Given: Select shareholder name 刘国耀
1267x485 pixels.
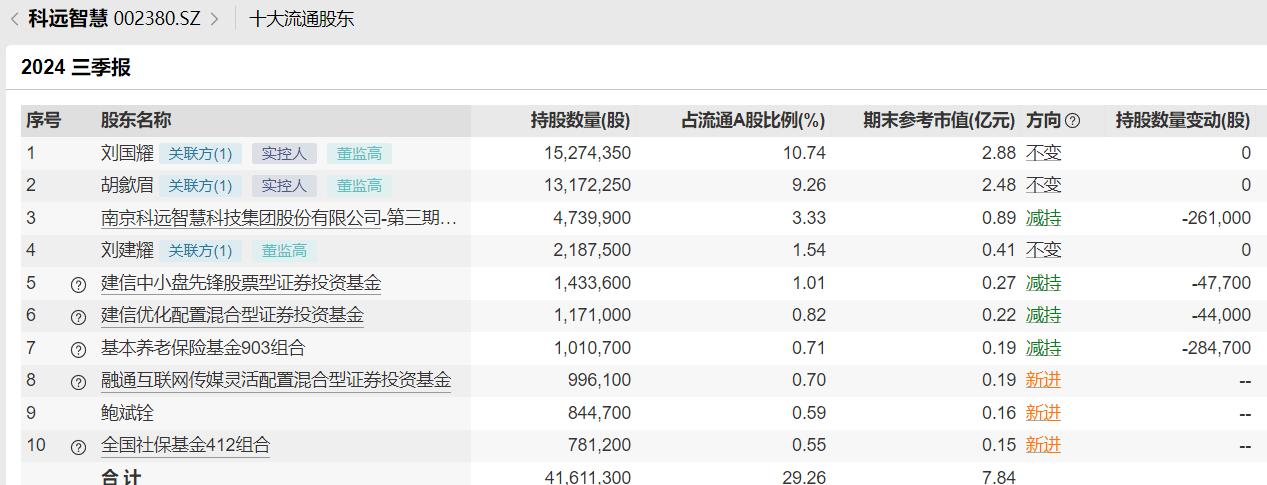Looking at the screenshot, I should (x=127, y=153).
